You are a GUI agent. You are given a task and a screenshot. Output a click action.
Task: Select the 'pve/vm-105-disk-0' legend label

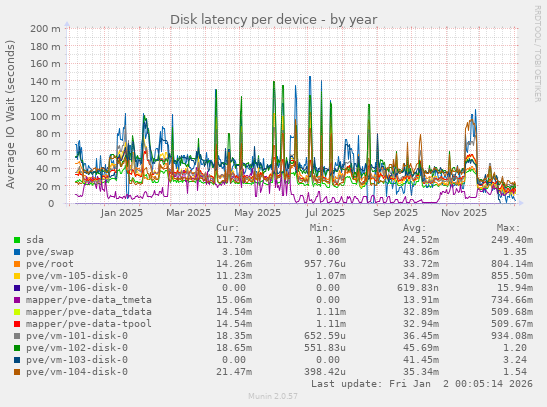pyautogui.click(x=77, y=276)
